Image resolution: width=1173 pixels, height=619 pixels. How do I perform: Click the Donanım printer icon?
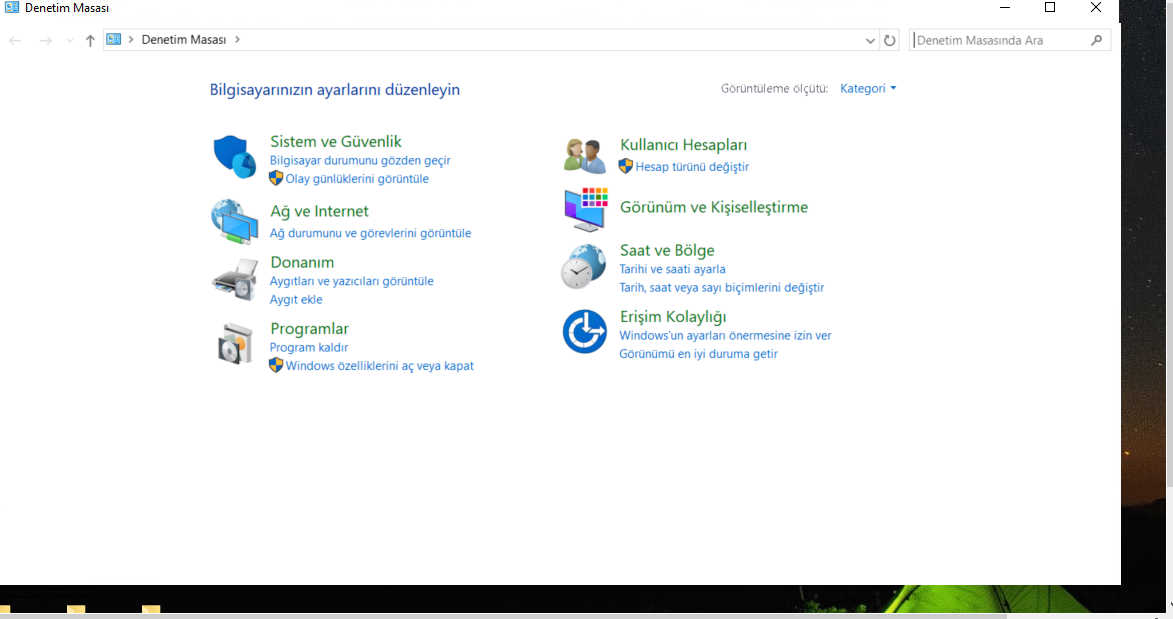point(235,280)
